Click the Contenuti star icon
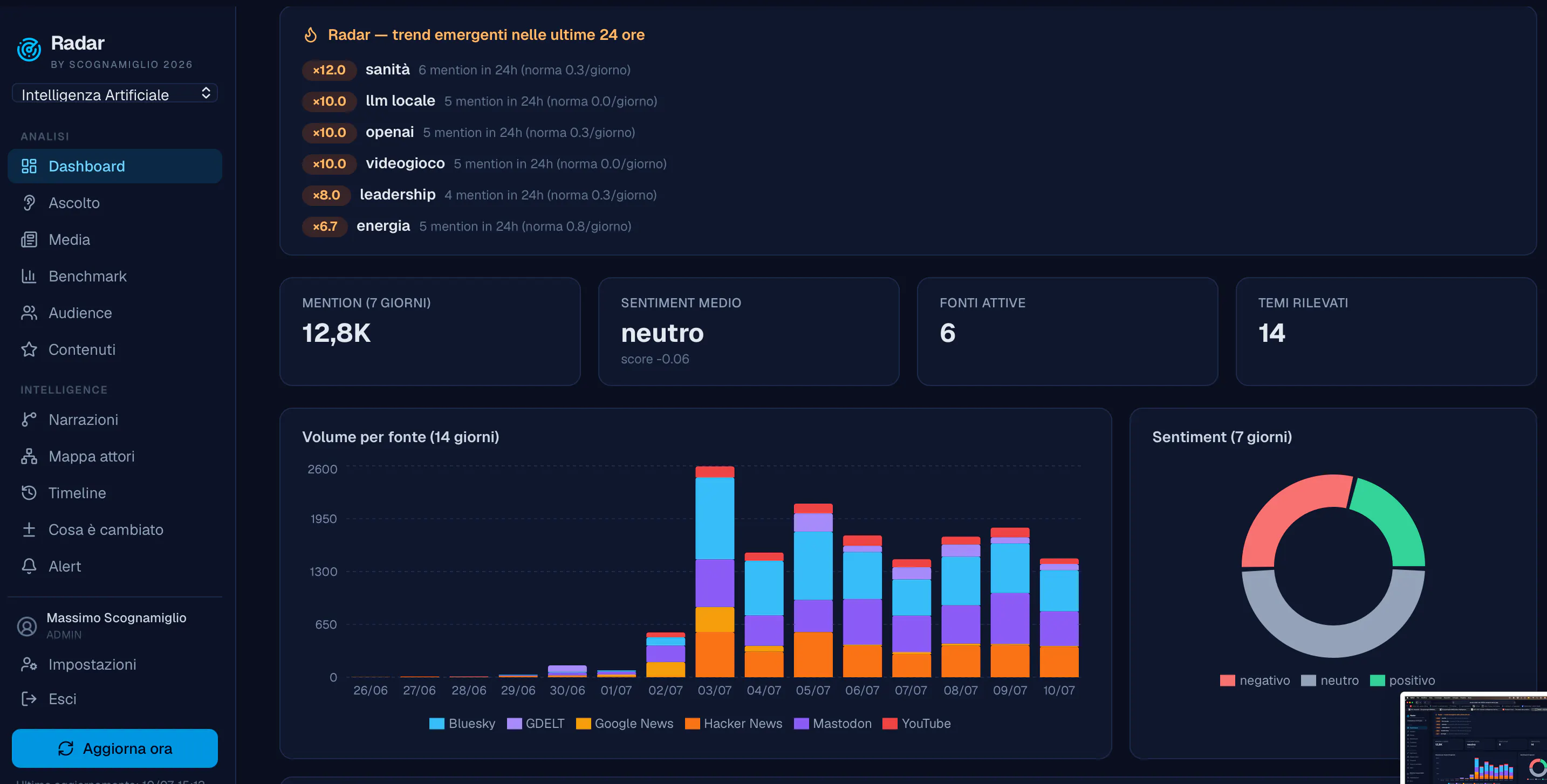Image resolution: width=1547 pixels, height=784 pixels. [29, 349]
